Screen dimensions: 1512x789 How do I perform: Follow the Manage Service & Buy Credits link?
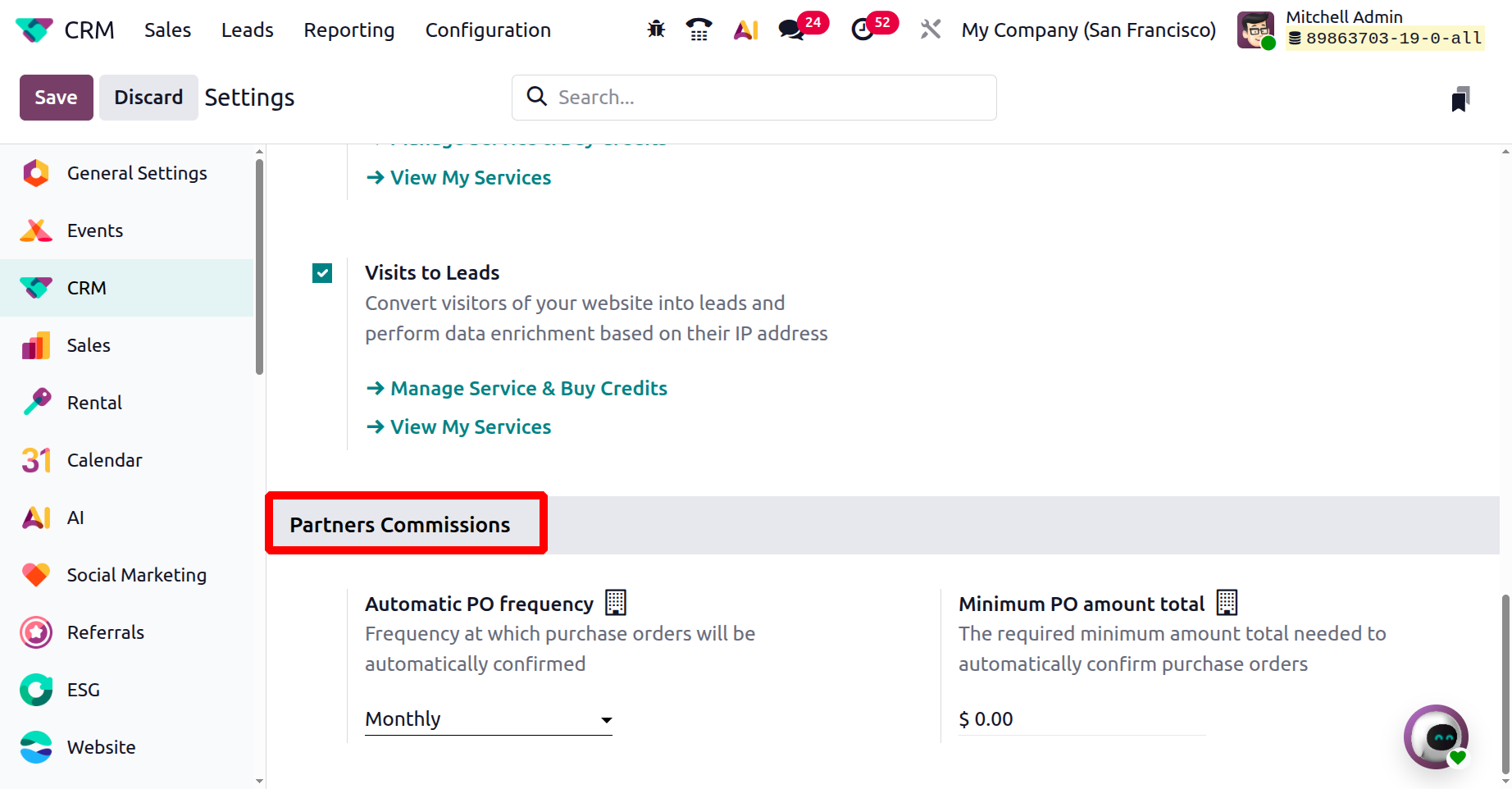(528, 389)
